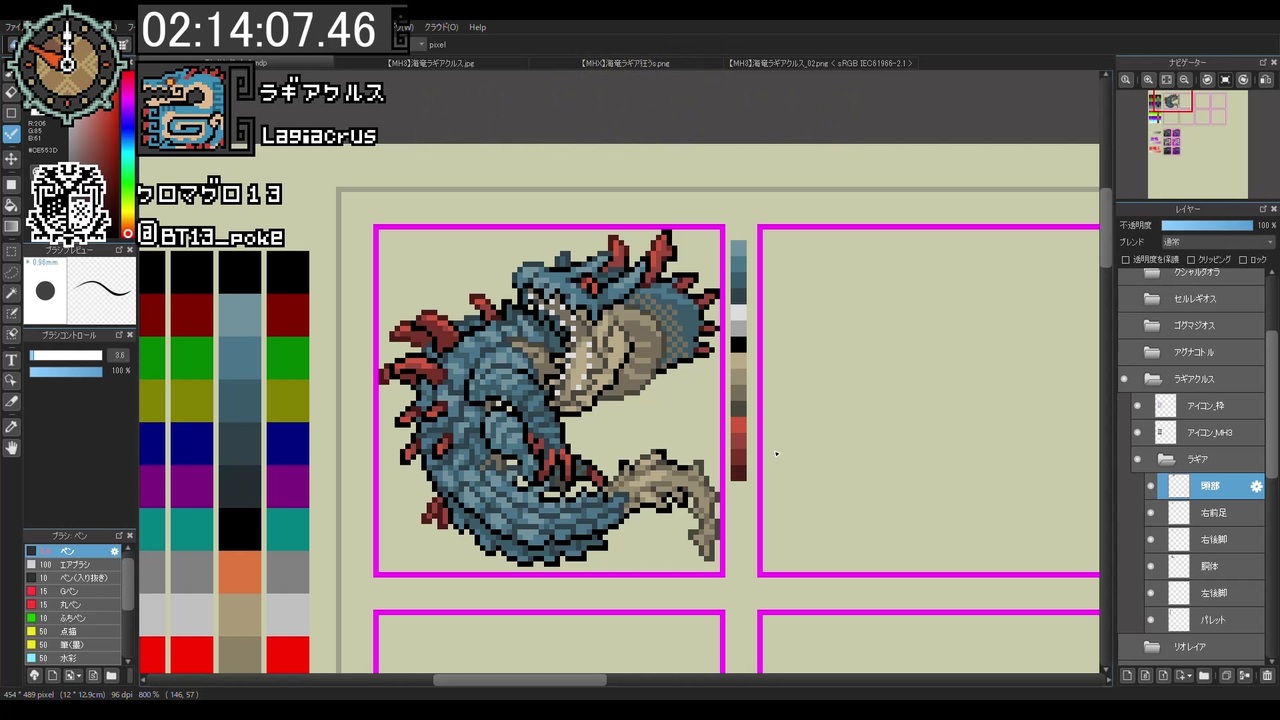Toggle visibility of アイコン_枠 layer
The height and width of the screenshot is (720, 1280).
click(1138, 406)
